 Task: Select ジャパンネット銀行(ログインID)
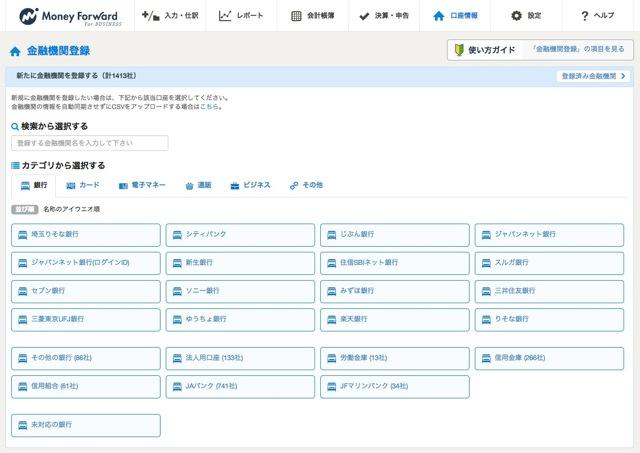point(86,263)
